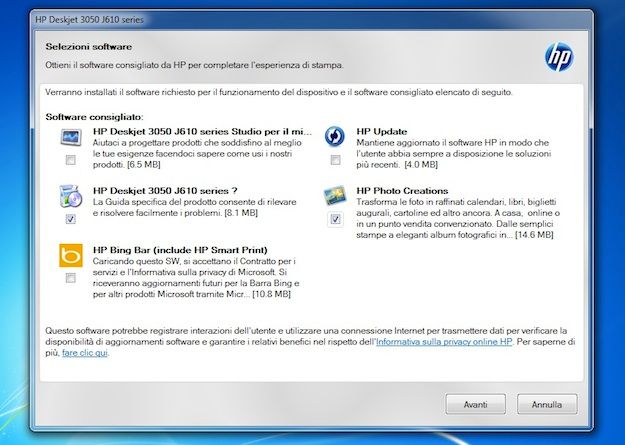Click the HP Photo Creations picture icon
Image resolution: width=625 pixels, height=445 pixels.
tap(335, 195)
